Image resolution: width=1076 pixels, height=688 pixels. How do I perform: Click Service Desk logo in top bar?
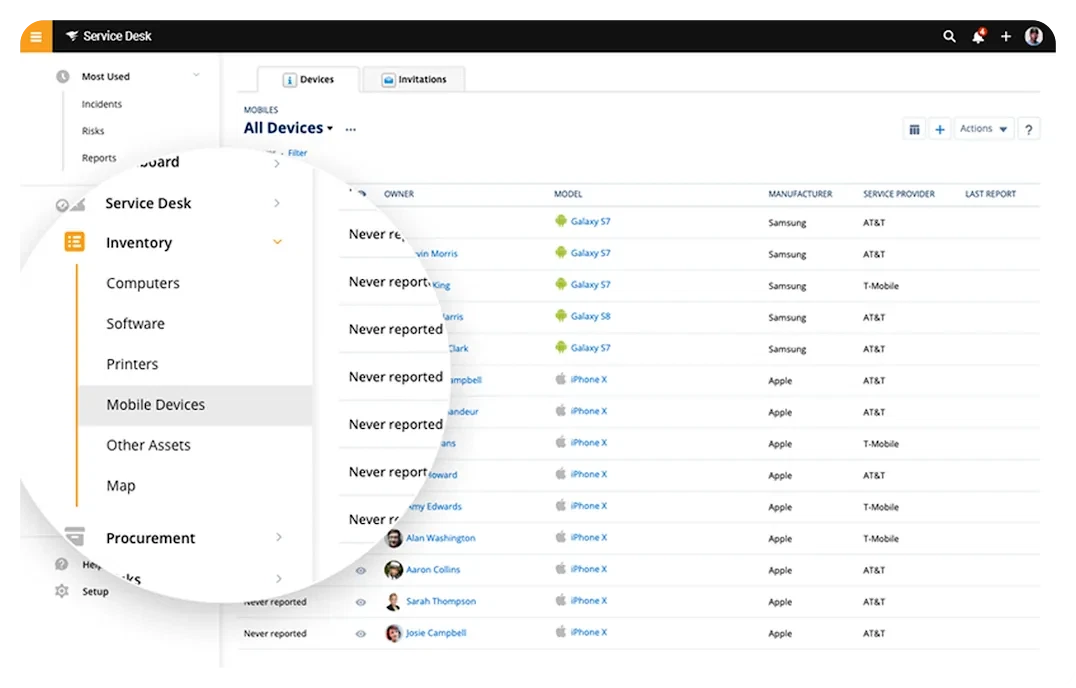coord(108,36)
